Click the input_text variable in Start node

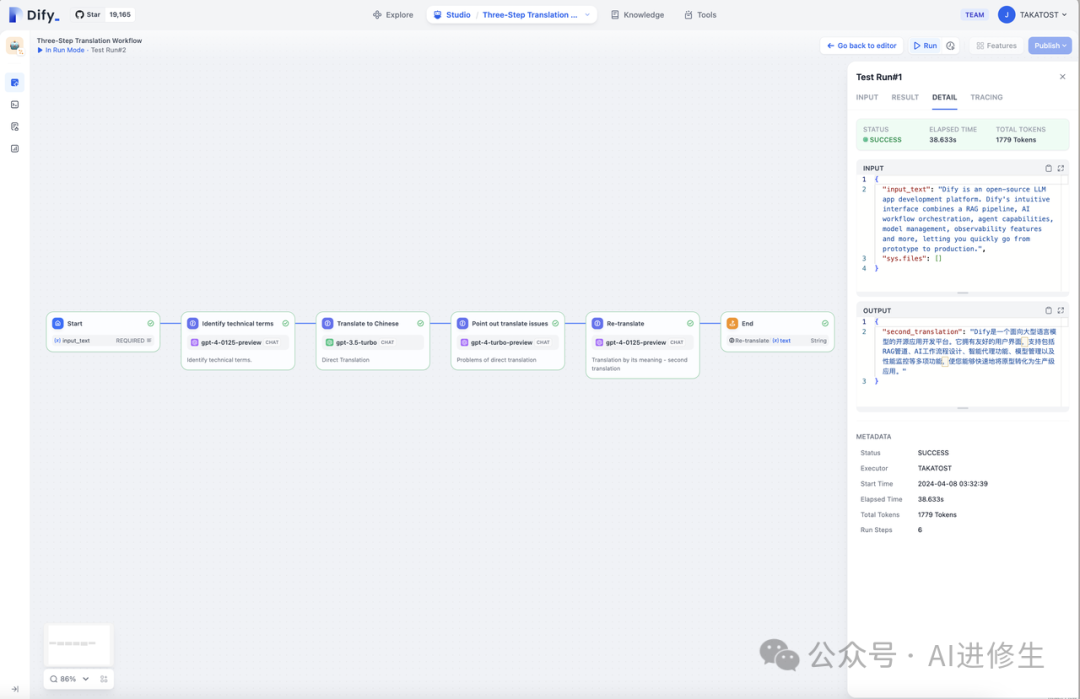[103, 340]
